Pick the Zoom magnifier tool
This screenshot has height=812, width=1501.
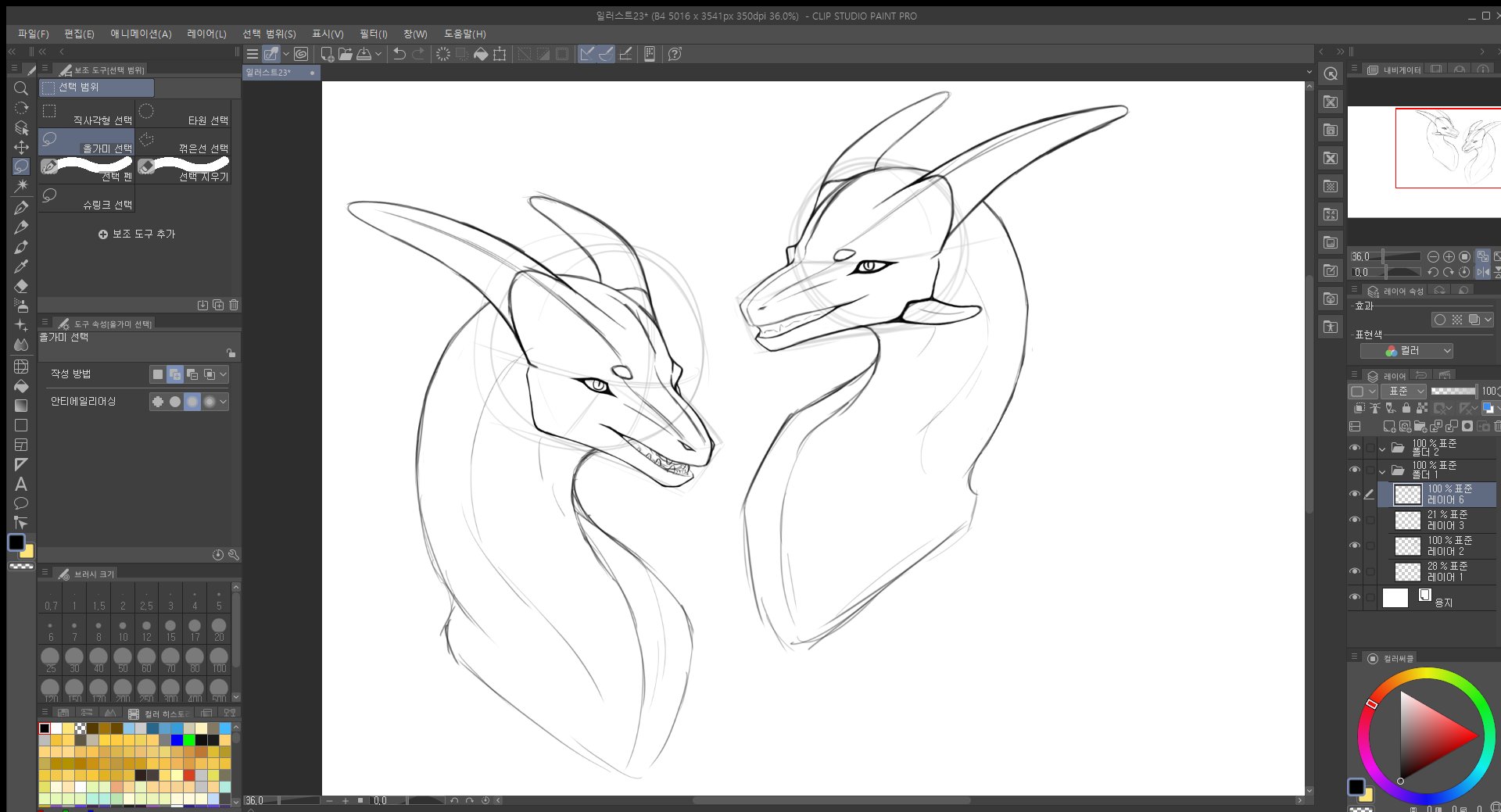click(21, 88)
